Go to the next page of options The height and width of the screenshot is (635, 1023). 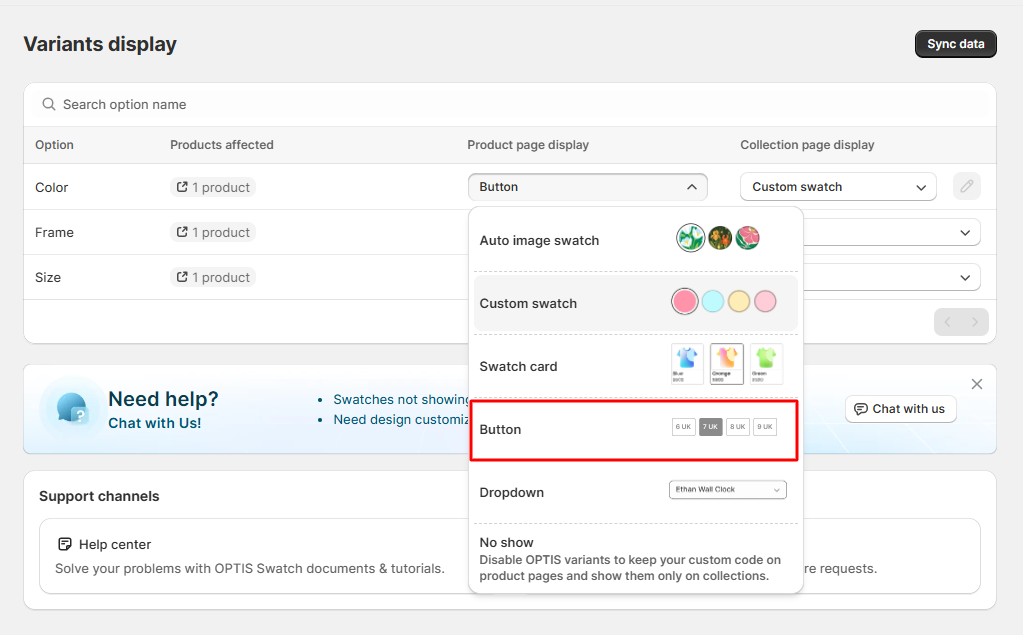(975, 322)
